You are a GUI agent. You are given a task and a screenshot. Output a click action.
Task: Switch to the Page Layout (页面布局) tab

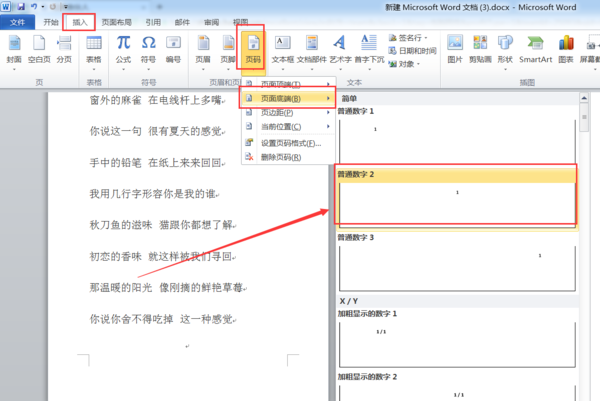coord(116,22)
